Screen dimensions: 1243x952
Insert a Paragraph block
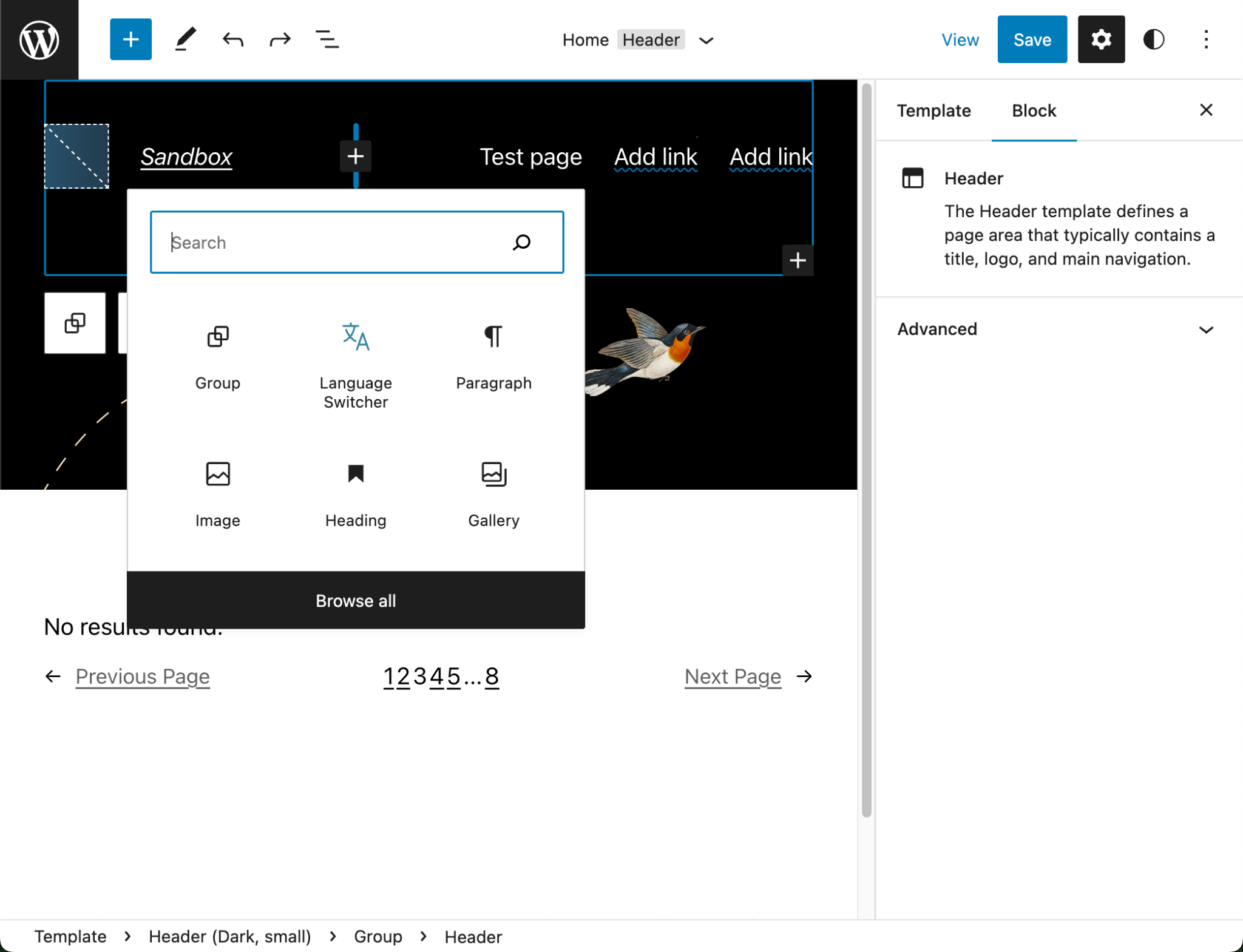click(493, 358)
